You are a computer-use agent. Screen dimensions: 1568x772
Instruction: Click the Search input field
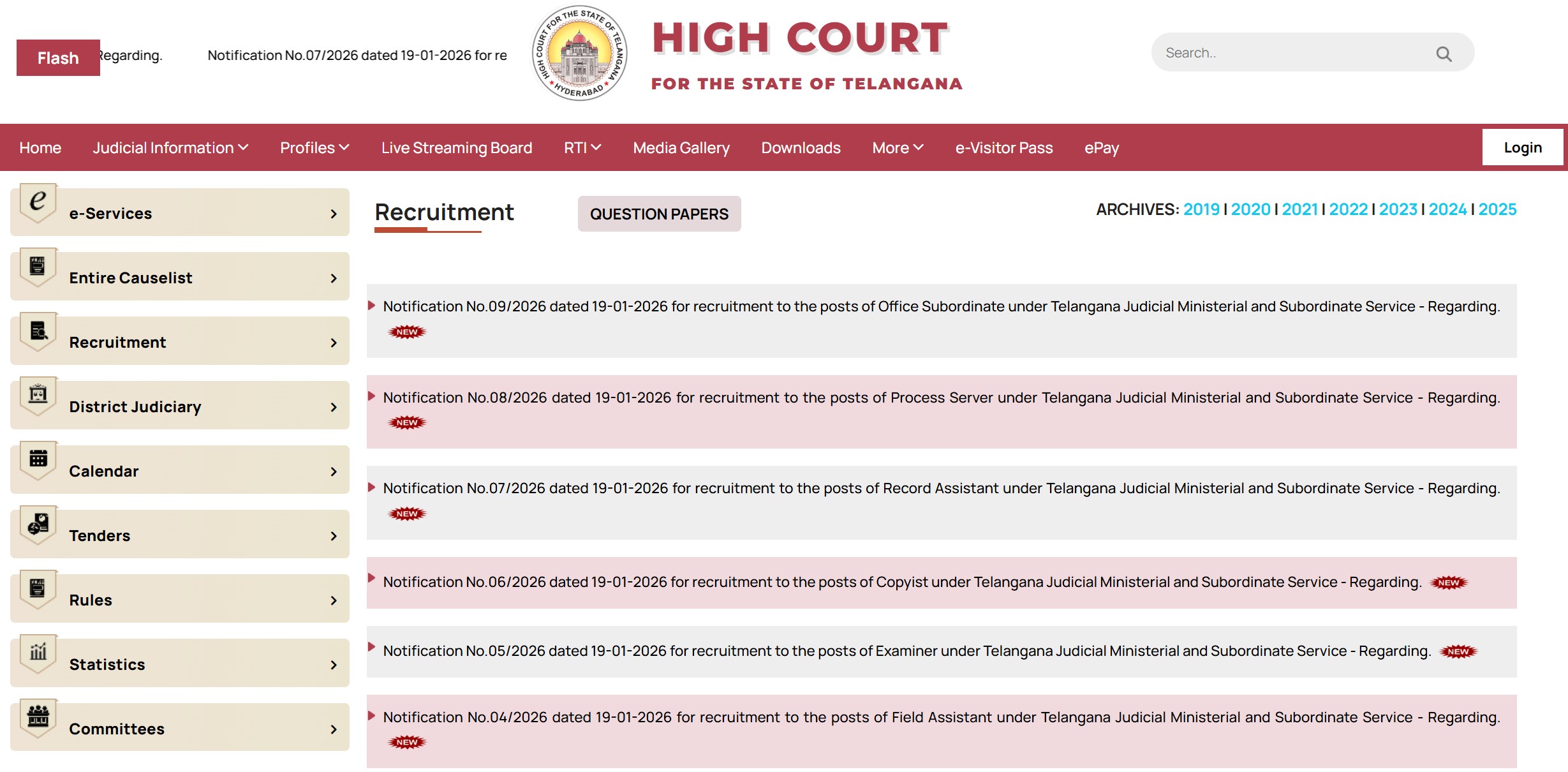point(1313,52)
